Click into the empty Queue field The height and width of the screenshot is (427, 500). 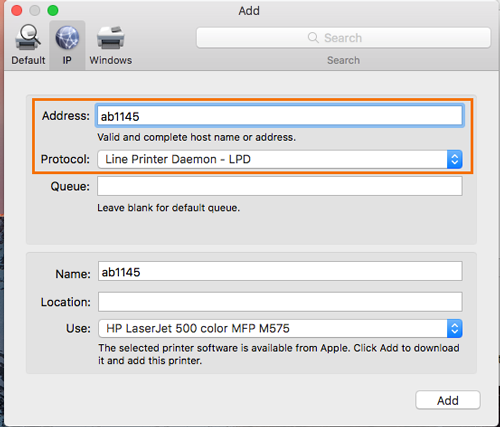(x=280, y=186)
